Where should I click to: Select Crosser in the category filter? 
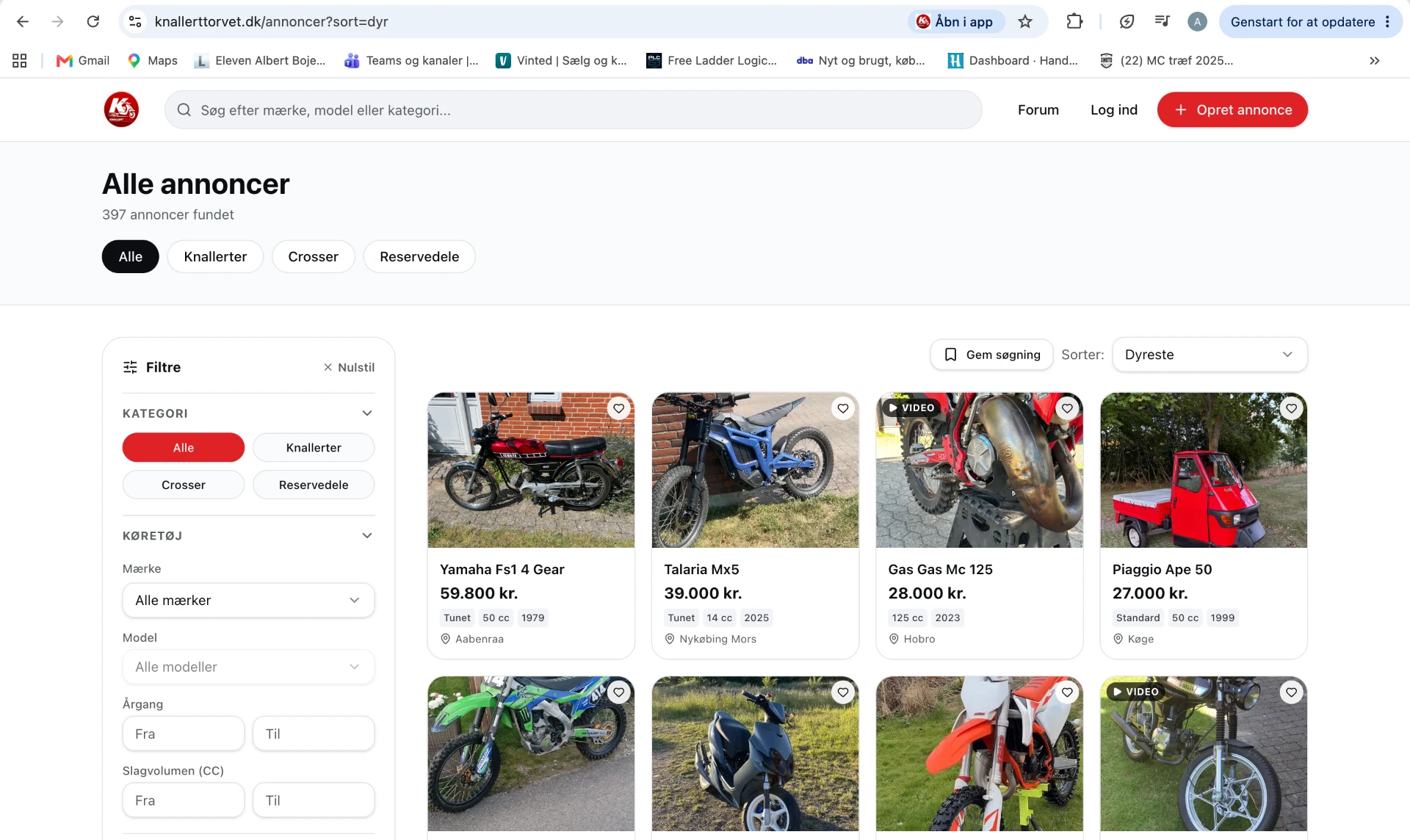pos(184,485)
